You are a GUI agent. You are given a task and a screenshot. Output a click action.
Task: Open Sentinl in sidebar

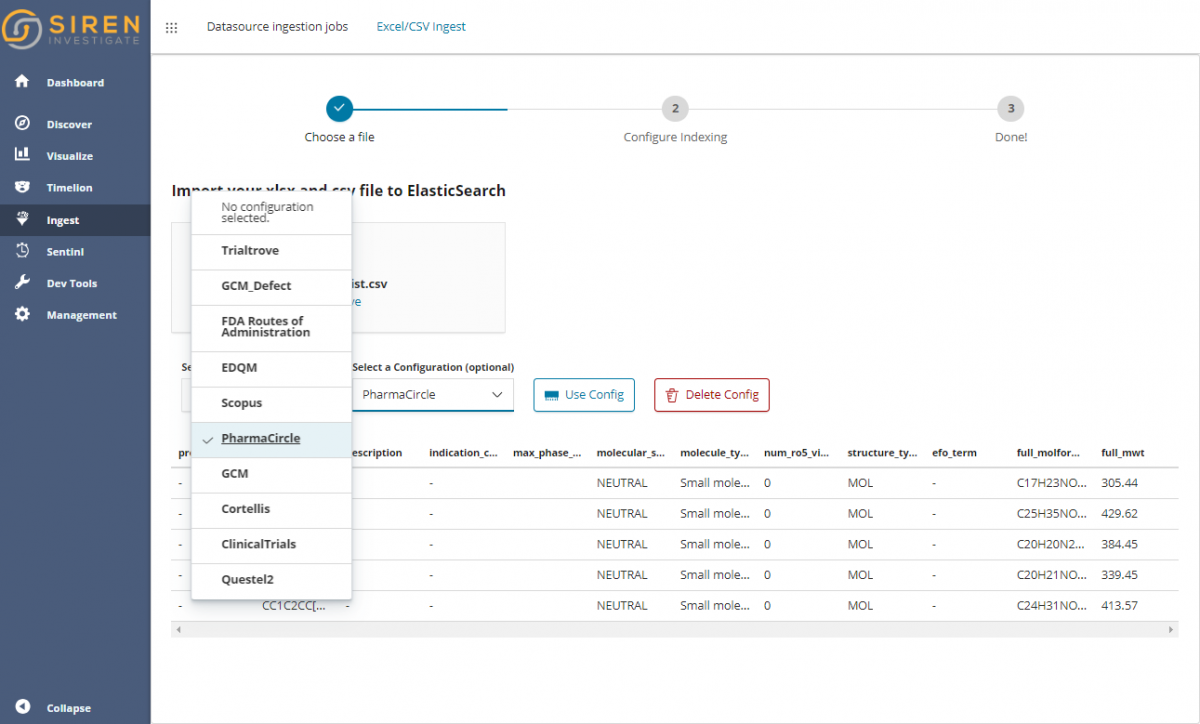pyautogui.click(x=65, y=252)
